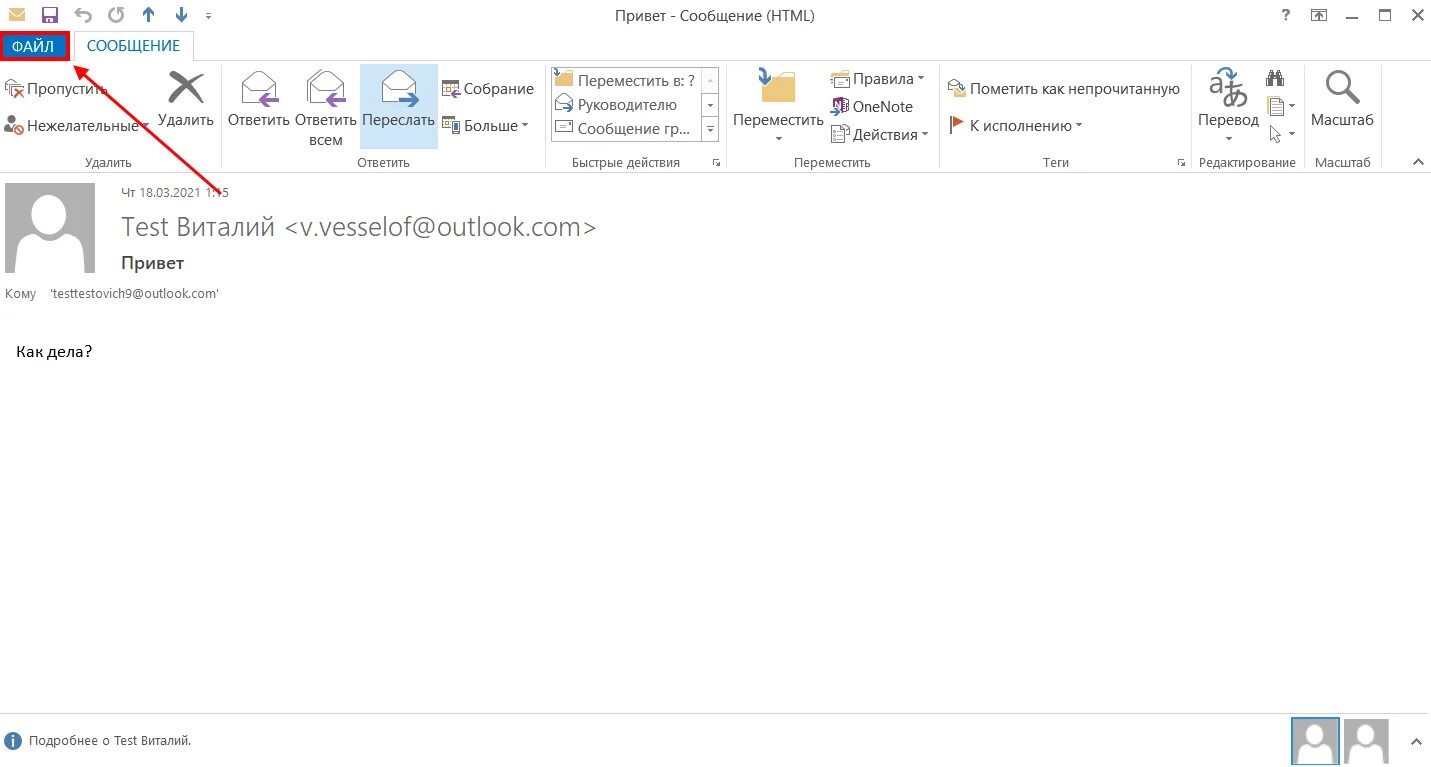Click the info icon in the people pane

pos(13,741)
